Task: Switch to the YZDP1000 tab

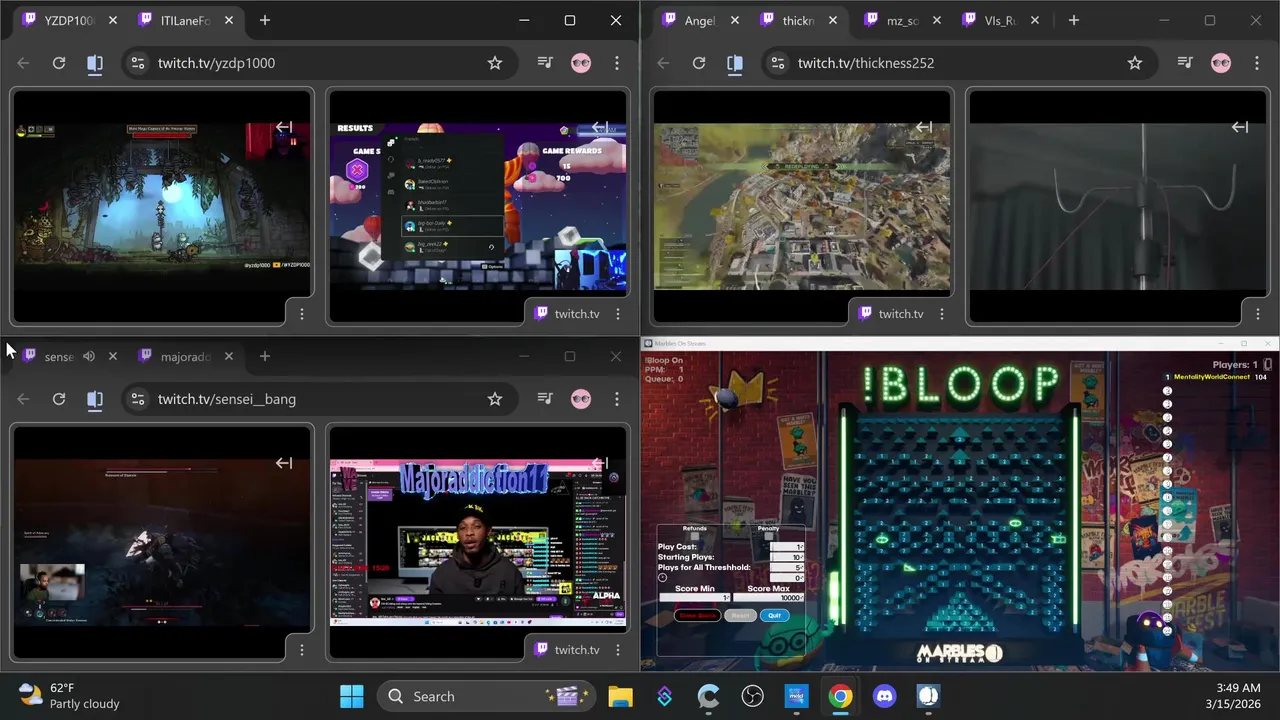Action: pos(70,20)
